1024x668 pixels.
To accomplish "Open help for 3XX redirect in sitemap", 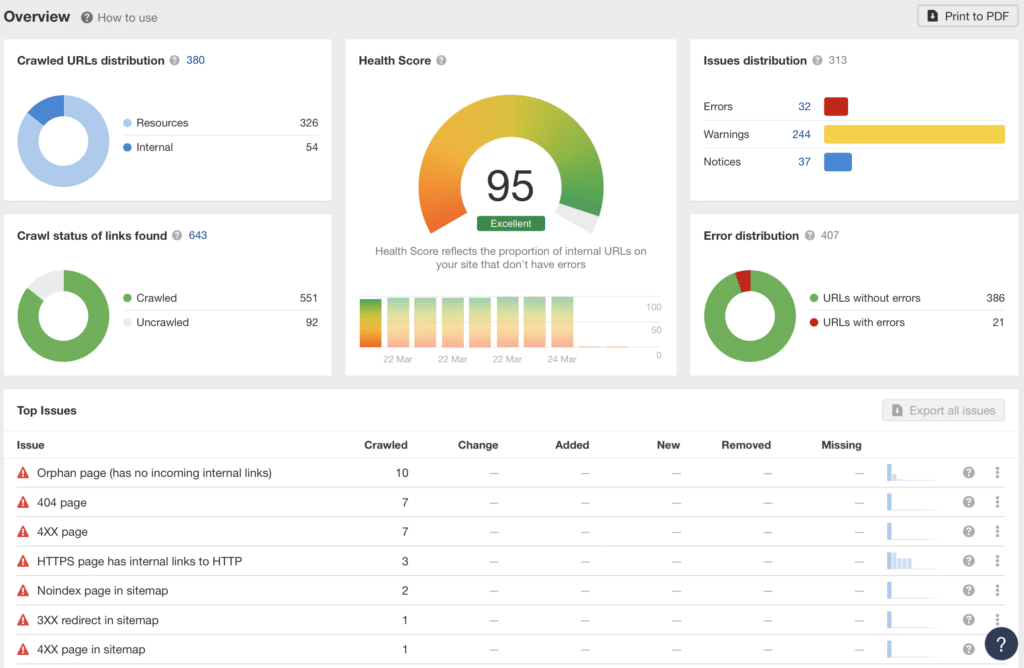I will coord(968,619).
